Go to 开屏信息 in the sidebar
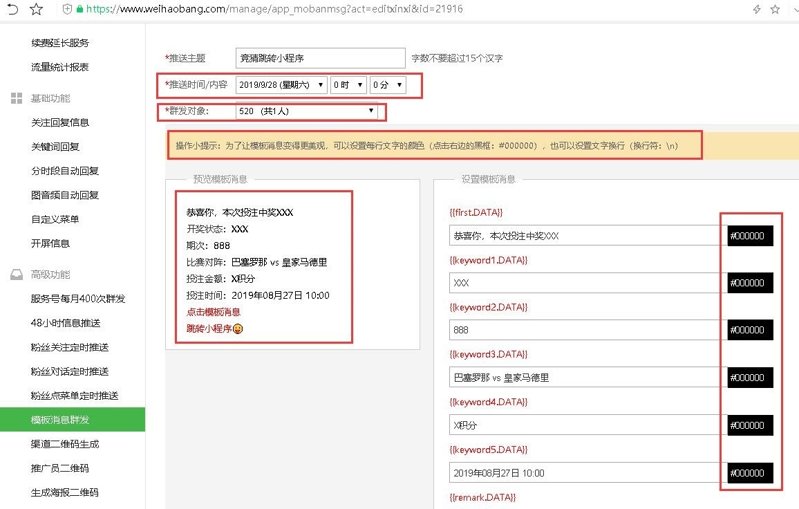 coord(50,244)
